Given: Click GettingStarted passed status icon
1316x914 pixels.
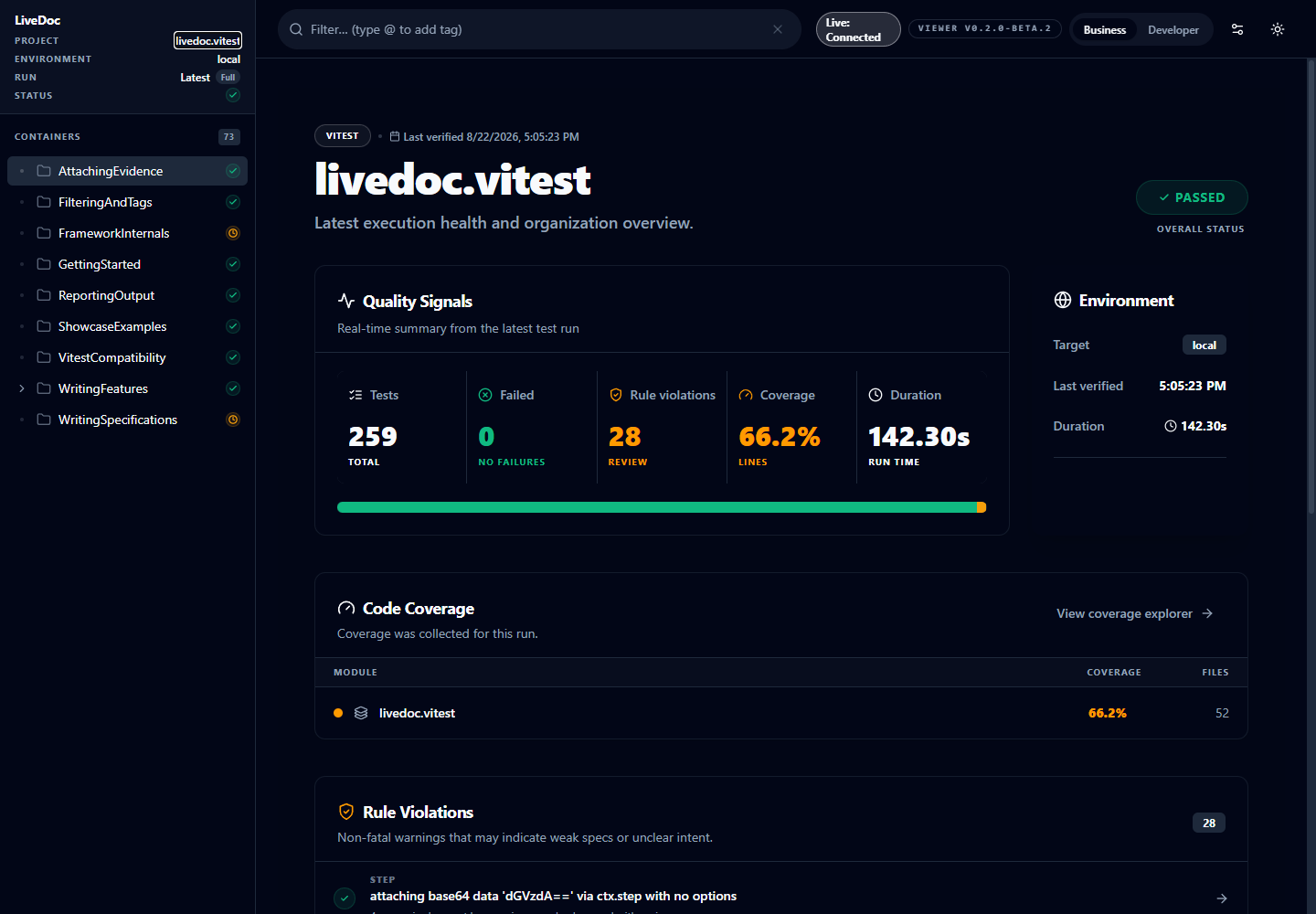Looking at the screenshot, I should 233,264.
